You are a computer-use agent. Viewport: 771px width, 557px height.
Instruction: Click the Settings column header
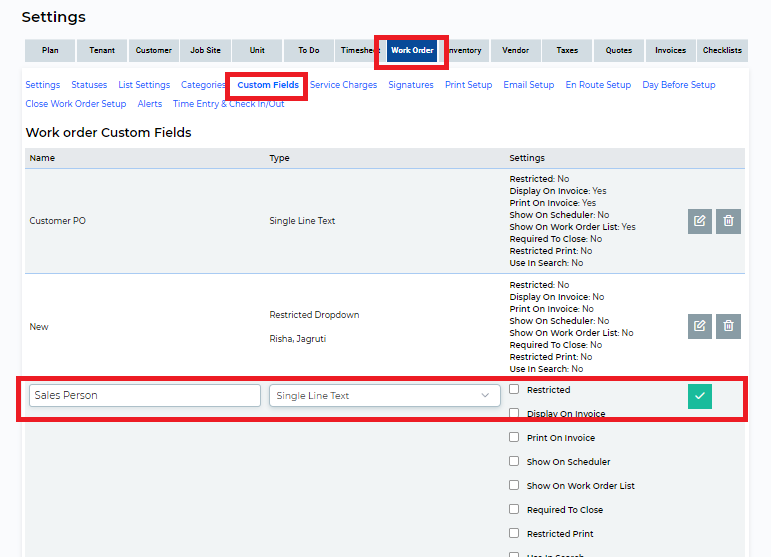pyautogui.click(x=527, y=158)
